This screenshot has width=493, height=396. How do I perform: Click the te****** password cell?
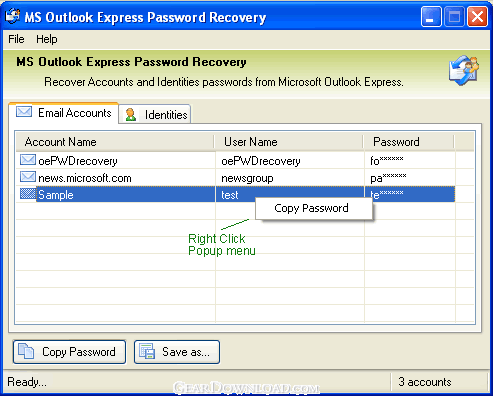(x=387, y=195)
